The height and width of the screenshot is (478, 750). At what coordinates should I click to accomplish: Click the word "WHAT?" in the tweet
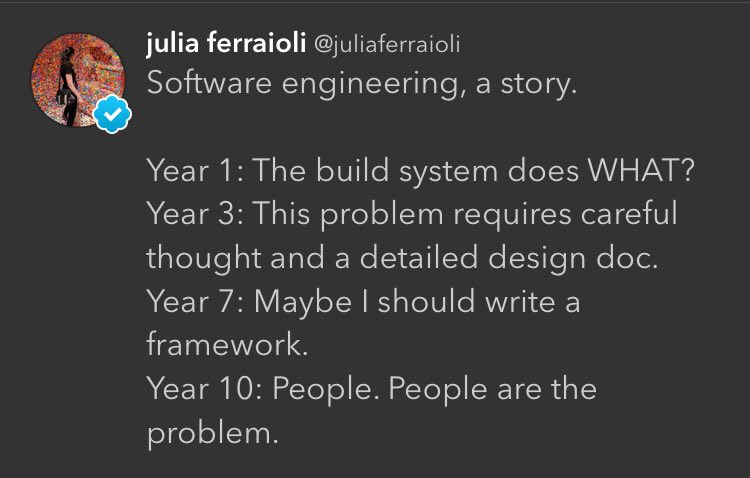(x=640, y=170)
